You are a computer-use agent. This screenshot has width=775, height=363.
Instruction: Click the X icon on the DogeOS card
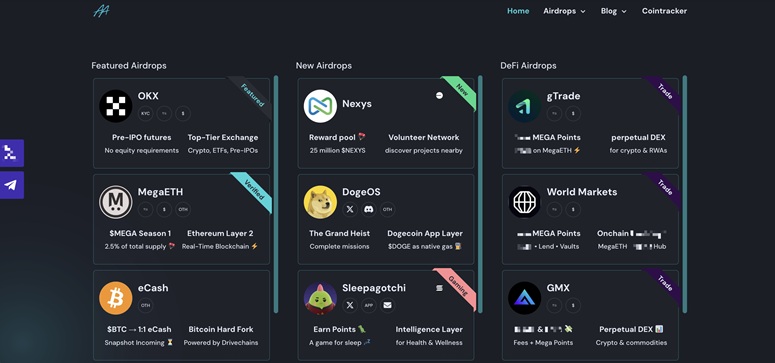(350, 209)
